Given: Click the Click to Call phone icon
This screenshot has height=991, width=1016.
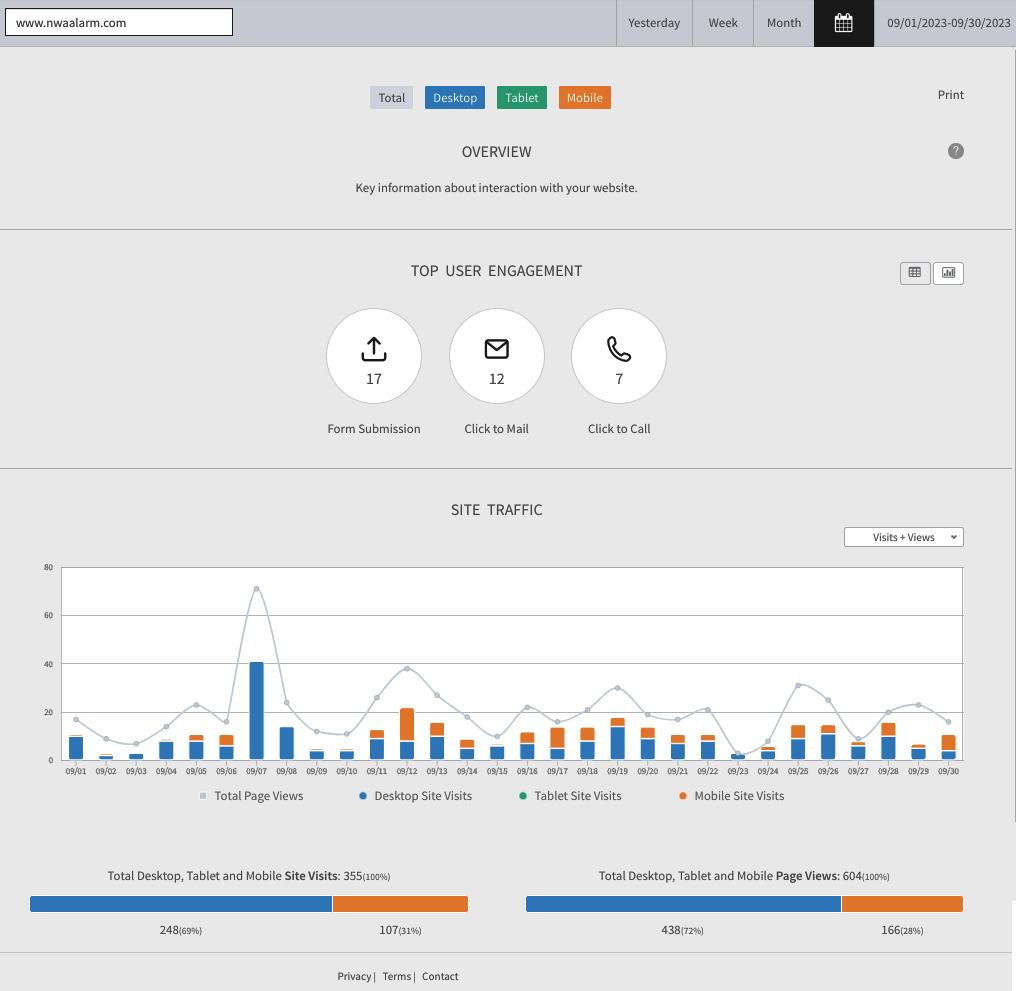Looking at the screenshot, I should (x=619, y=349).
